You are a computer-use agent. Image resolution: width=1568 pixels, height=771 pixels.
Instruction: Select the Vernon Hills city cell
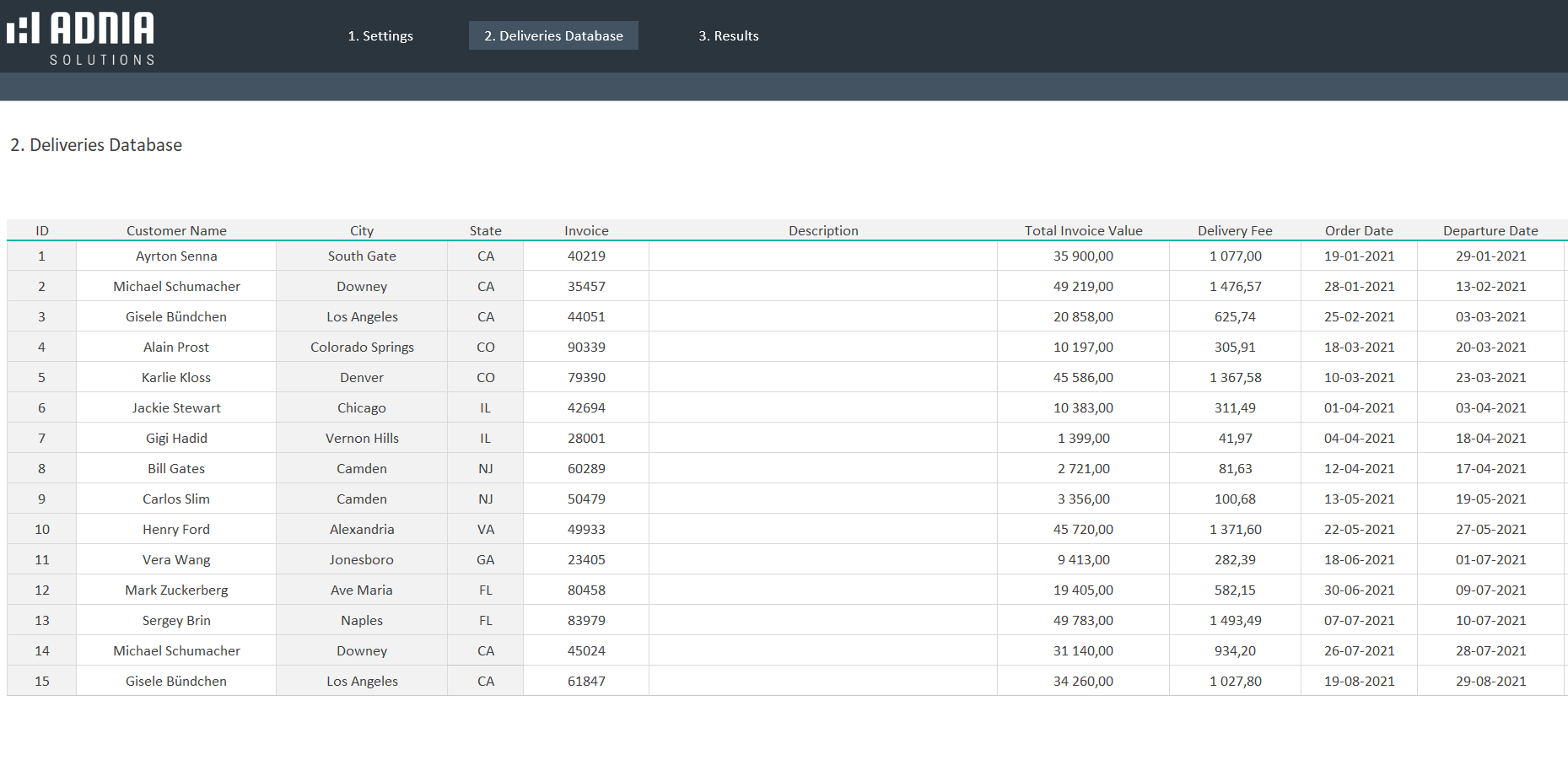362,438
